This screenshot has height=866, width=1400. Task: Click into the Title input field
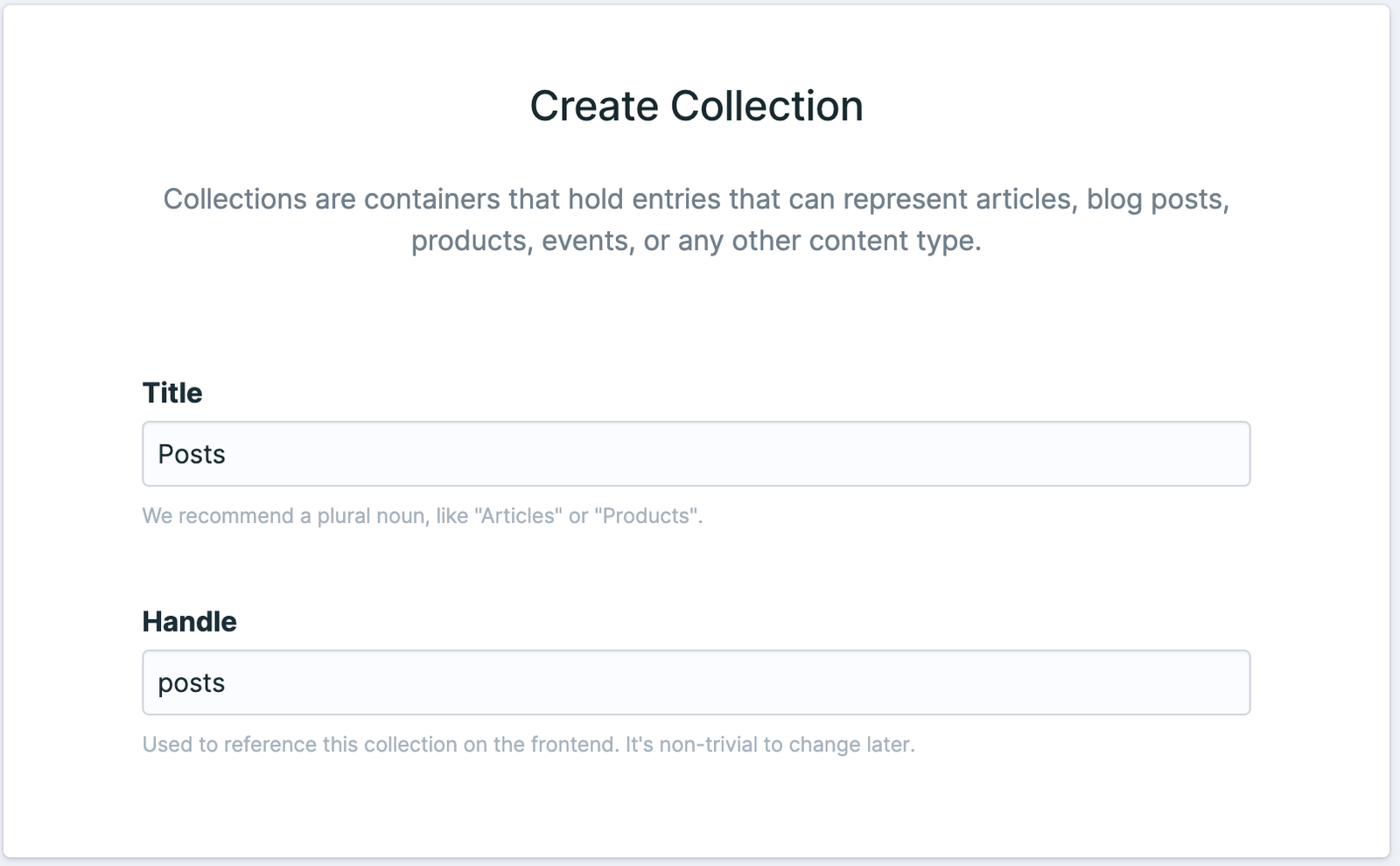point(696,454)
